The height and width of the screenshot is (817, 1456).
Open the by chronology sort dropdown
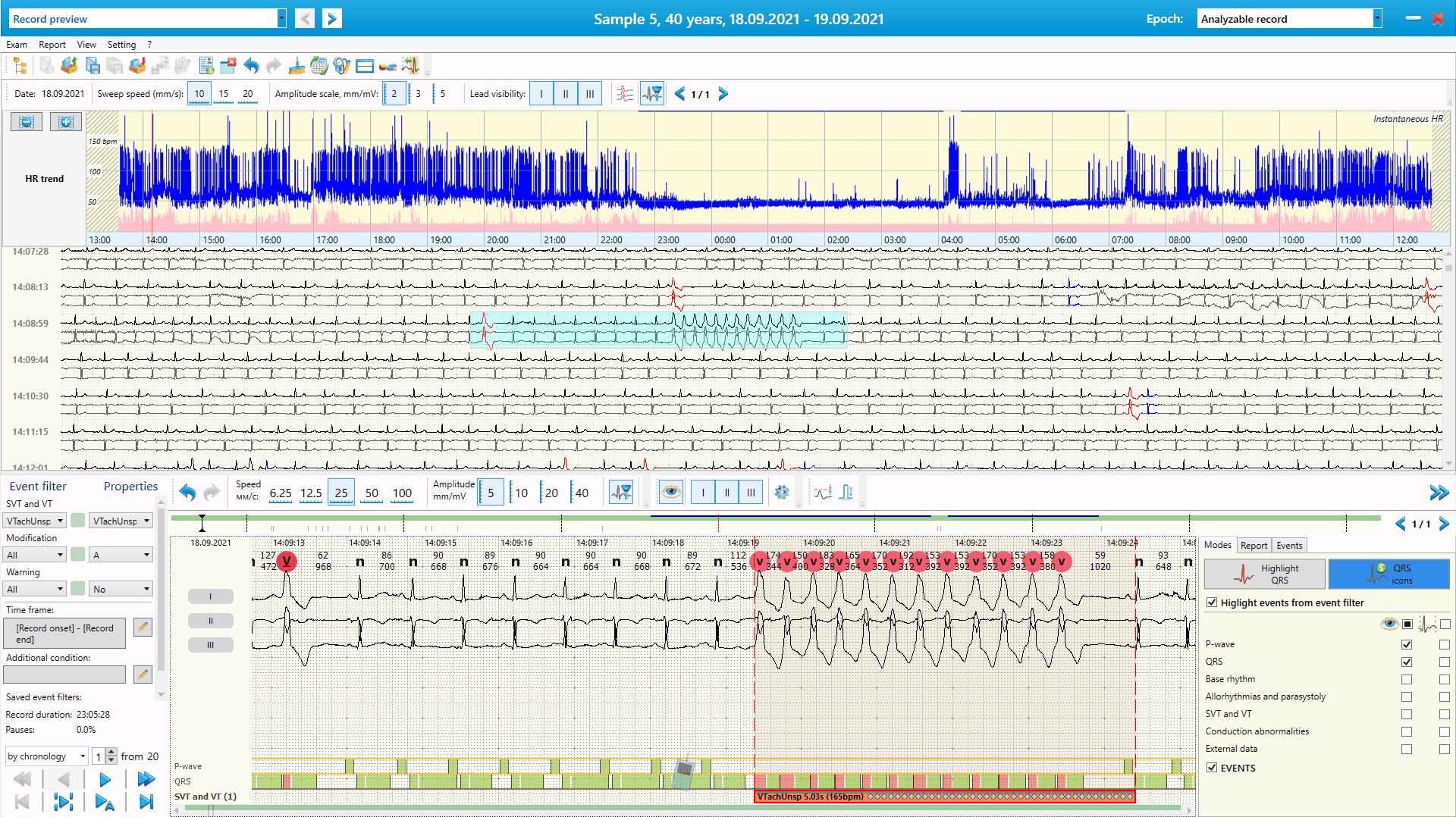[47, 756]
